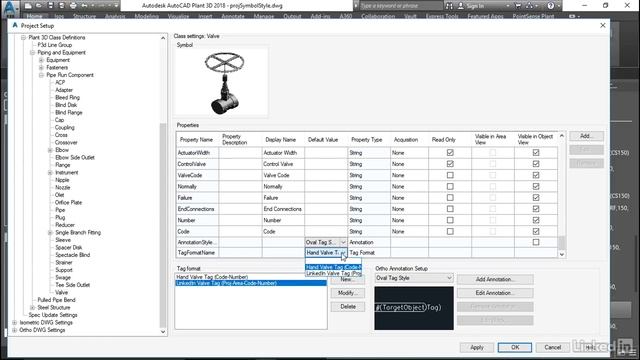Screen dimensions: 640x360
Task: Click the Delete tag format button
Action: pyautogui.click(x=348, y=307)
